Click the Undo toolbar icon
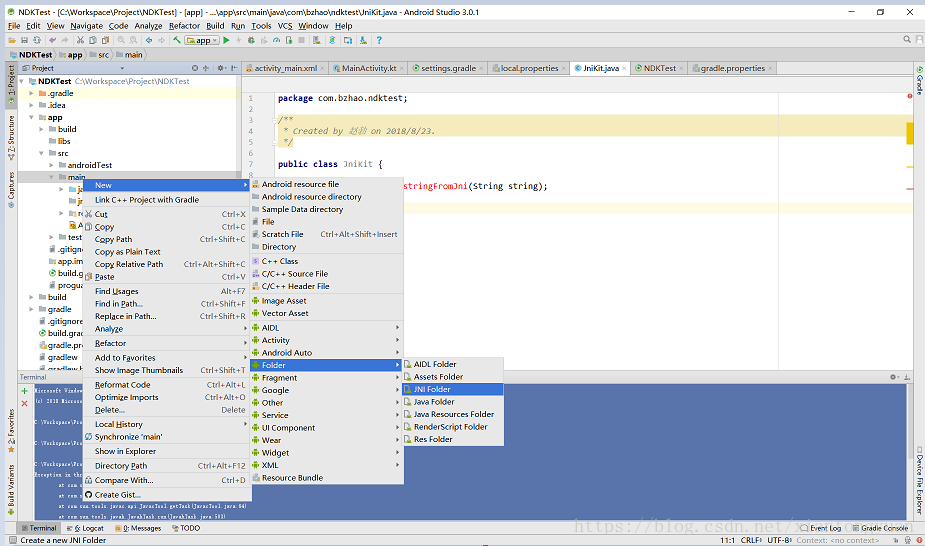 [x=53, y=40]
